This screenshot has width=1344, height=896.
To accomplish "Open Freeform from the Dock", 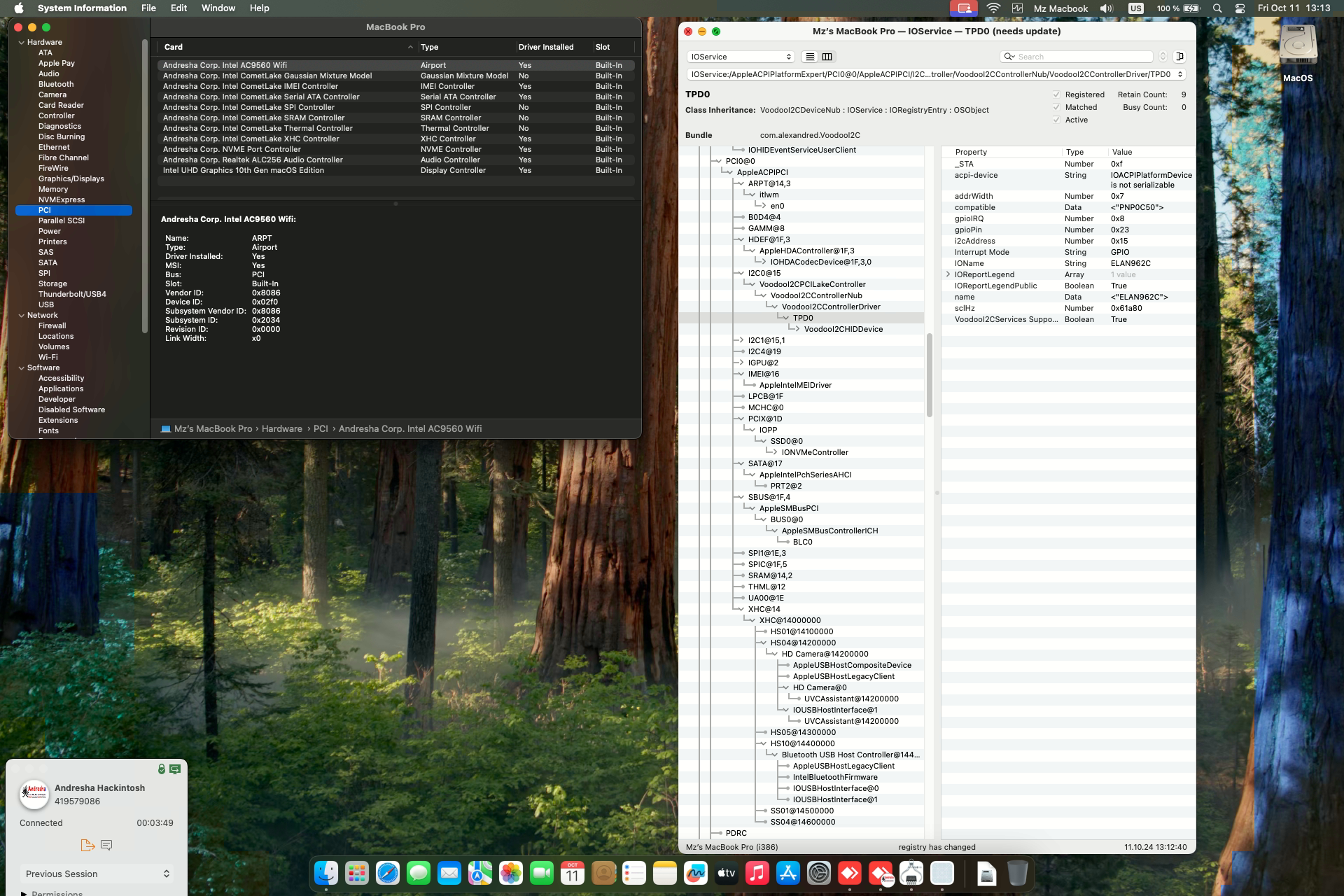I will (696, 873).
